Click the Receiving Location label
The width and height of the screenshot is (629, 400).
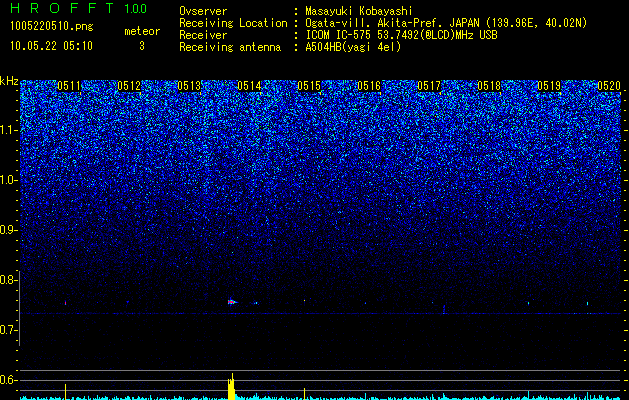point(233,23)
